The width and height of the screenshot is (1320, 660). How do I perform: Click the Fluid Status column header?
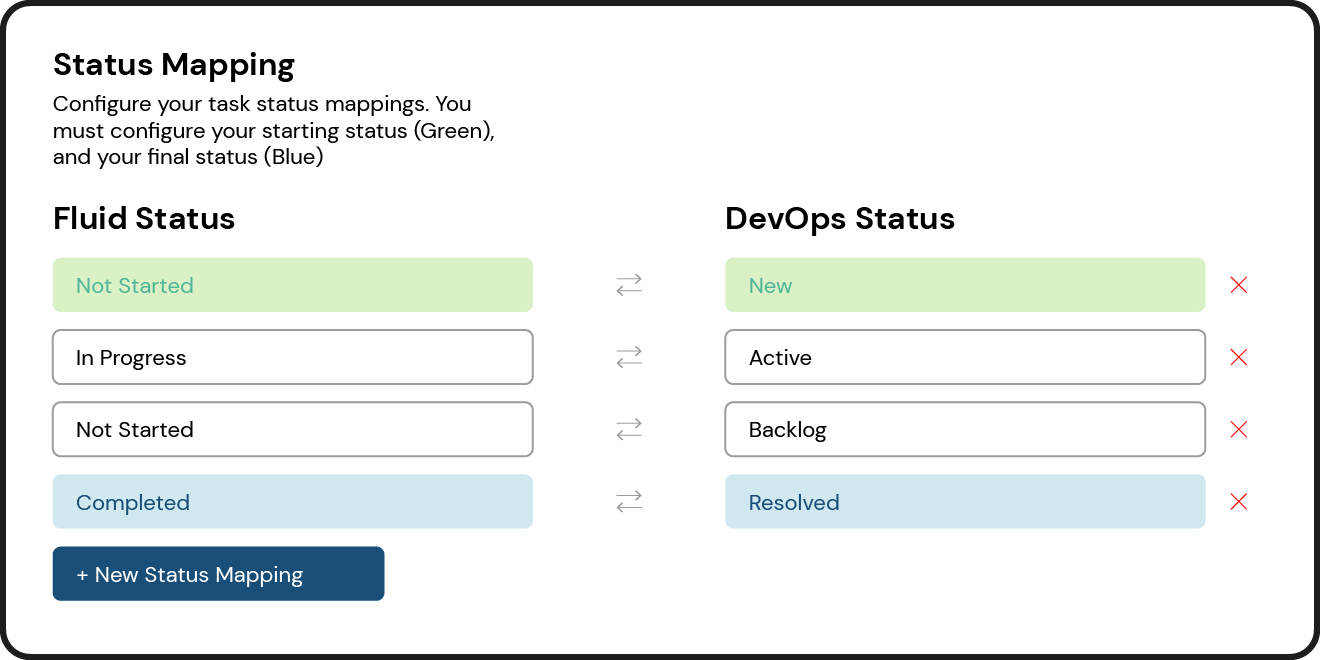[143, 218]
